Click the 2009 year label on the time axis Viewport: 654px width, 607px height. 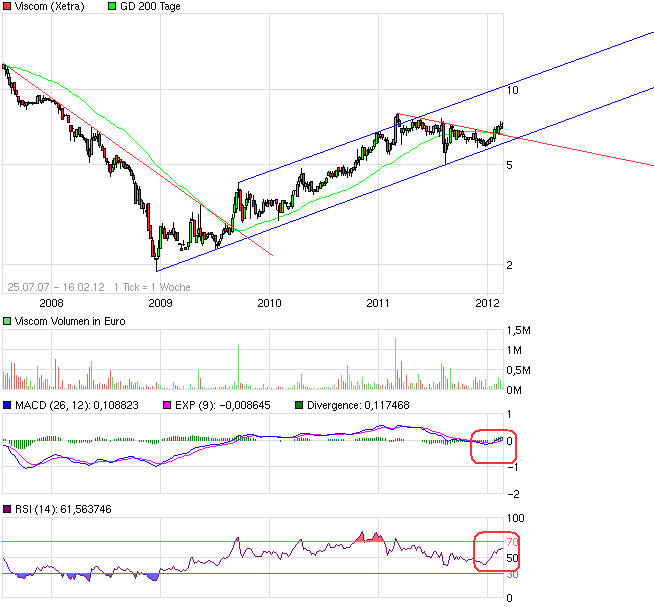tap(159, 302)
